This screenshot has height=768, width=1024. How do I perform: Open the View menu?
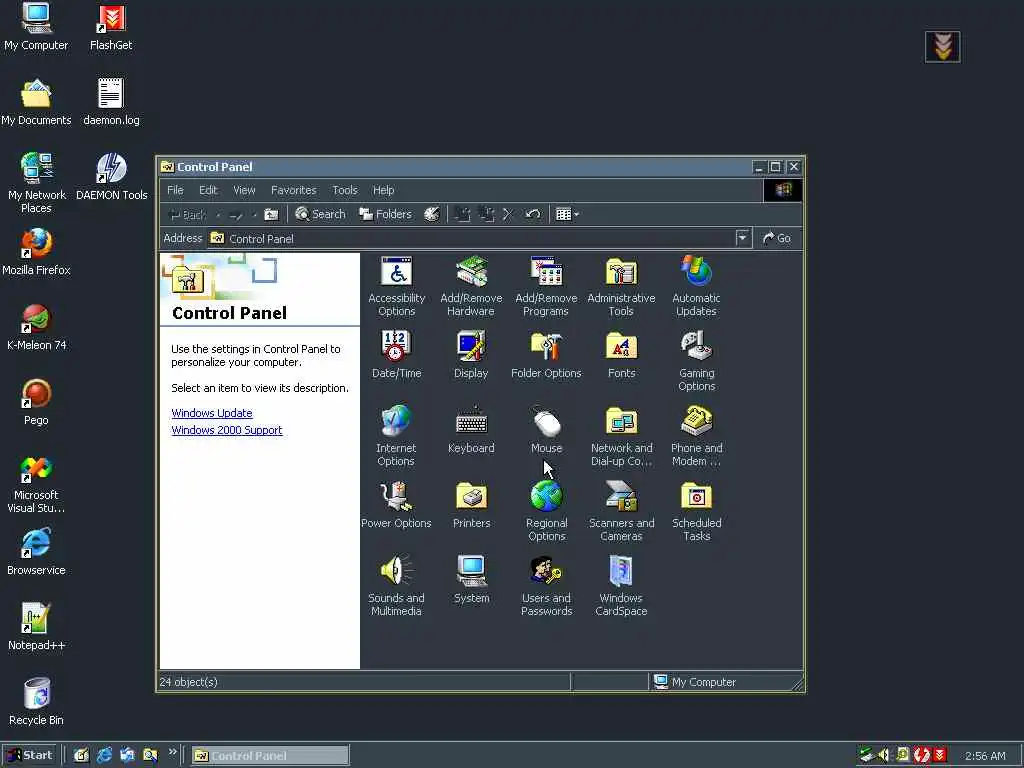(x=244, y=190)
